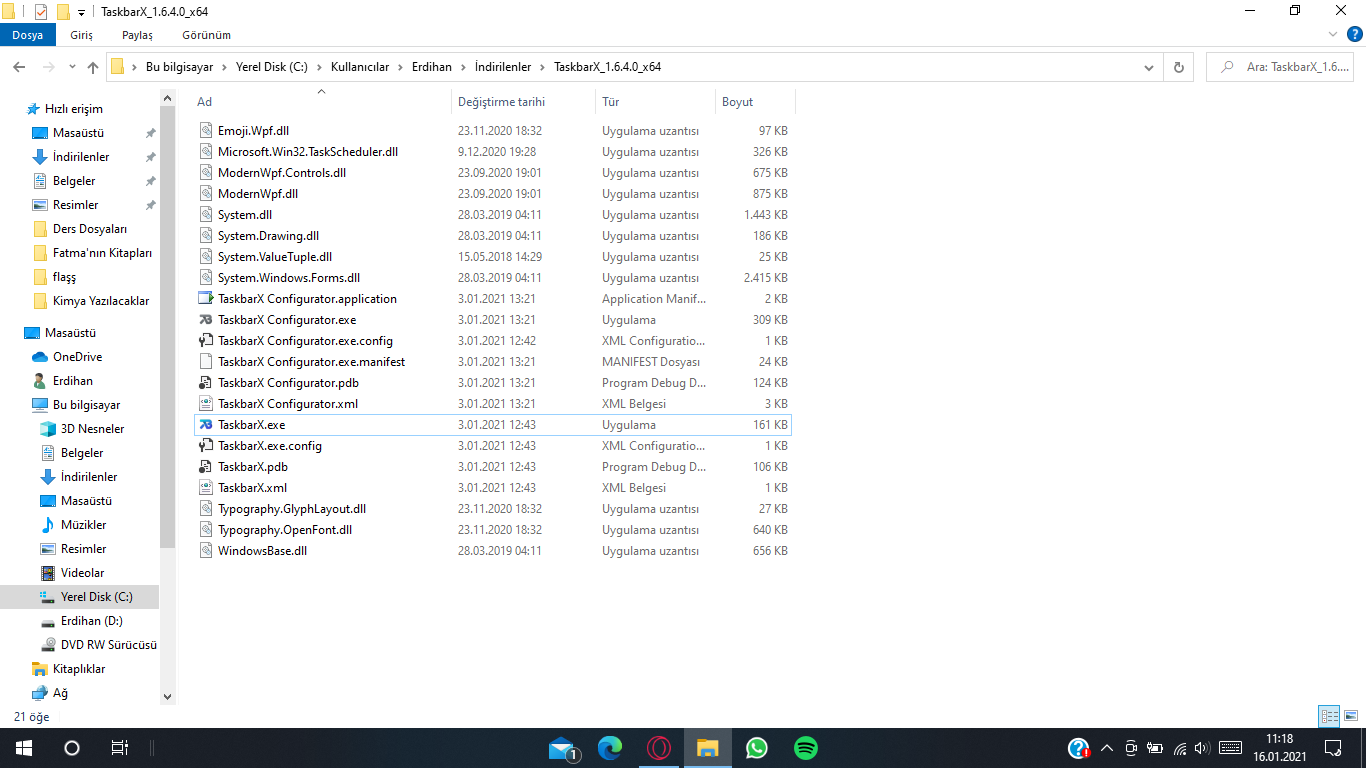Screen dimensions: 1366x768
Task: Click the search box labelled Ara: TaskbarX_1.6
Action: pos(1282,67)
